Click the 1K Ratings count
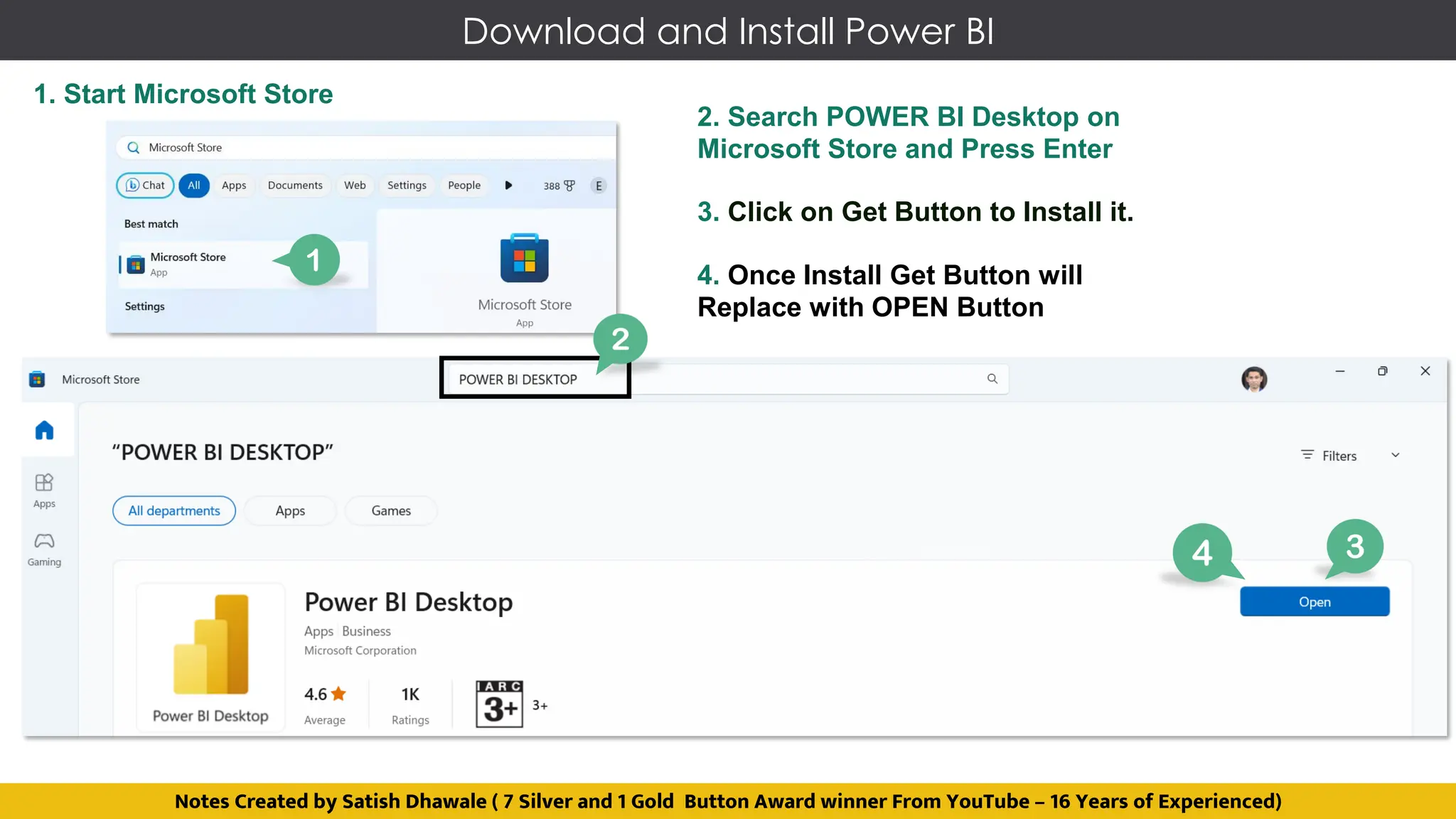The image size is (1456, 819). click(410, 705)
